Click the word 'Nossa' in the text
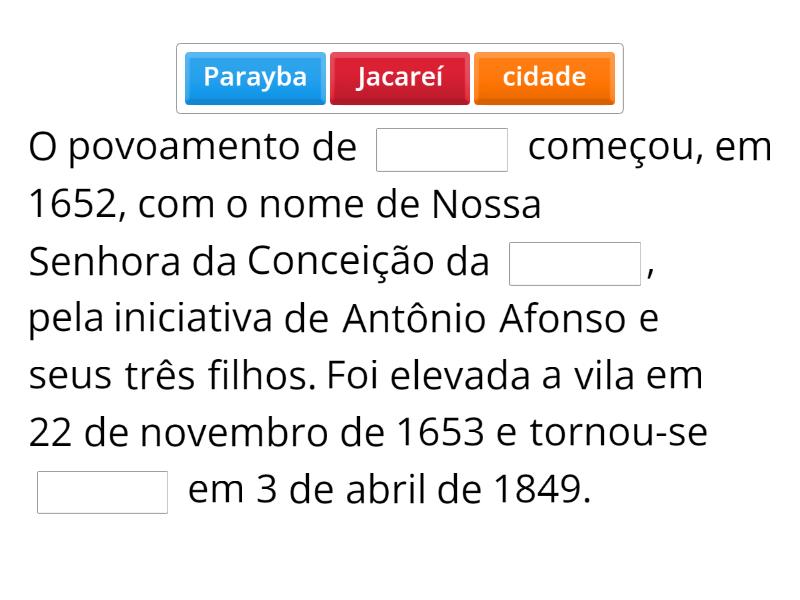 click(x=487, y=205)
